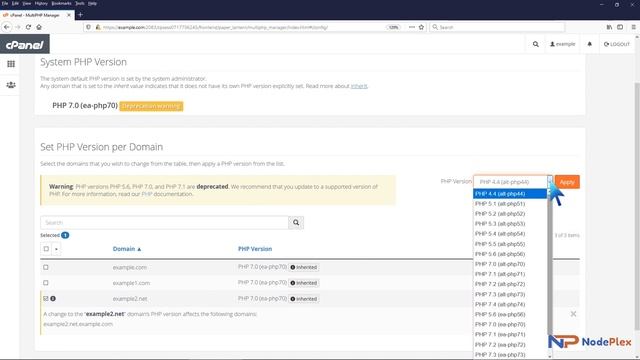Click the browser address bar URL
Viewport: 640px width, 360px height.
(215, 27)
